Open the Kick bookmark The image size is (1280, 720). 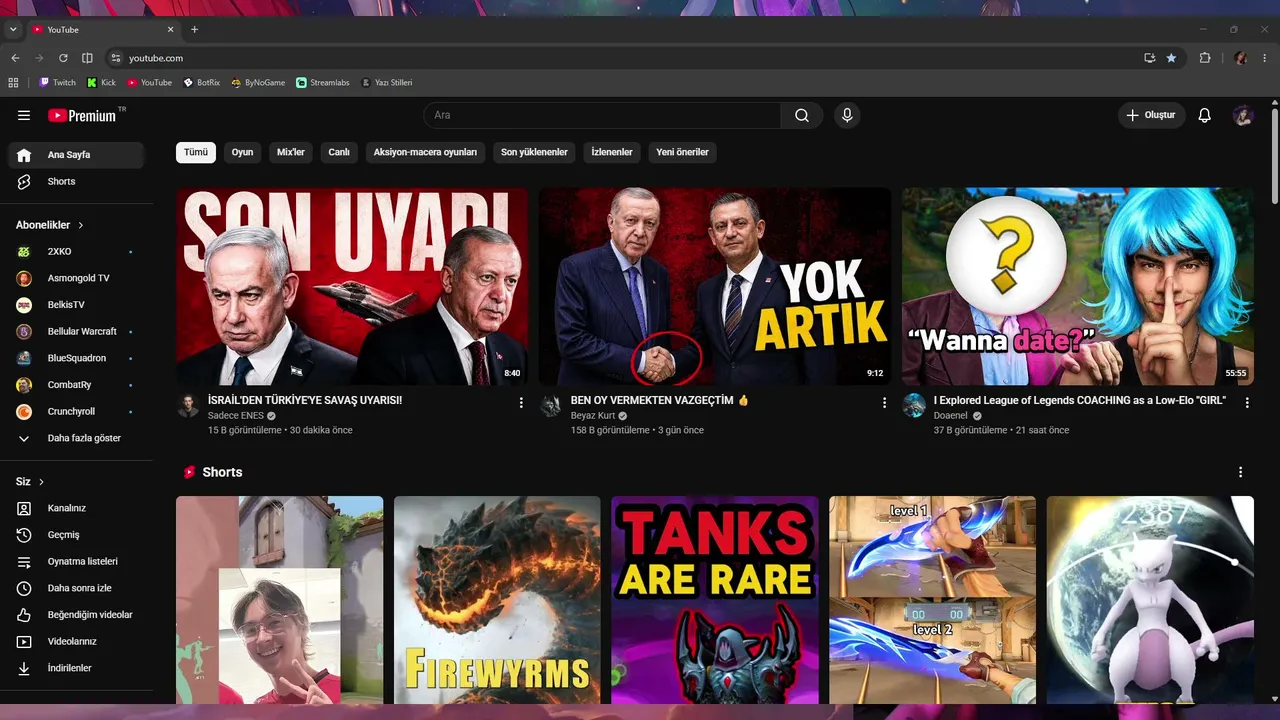(x=101, y=83)
